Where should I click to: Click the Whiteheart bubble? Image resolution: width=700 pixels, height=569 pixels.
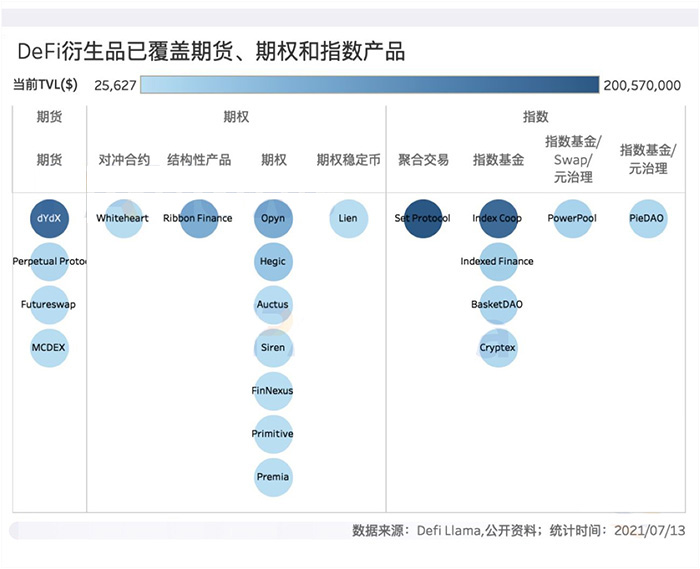click(x=124, y=218)
